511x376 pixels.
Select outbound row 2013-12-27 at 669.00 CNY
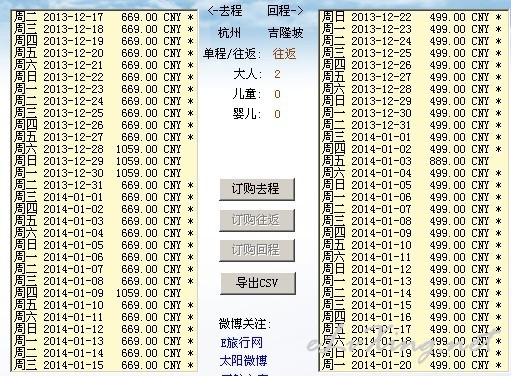click(x=104, y=137)
